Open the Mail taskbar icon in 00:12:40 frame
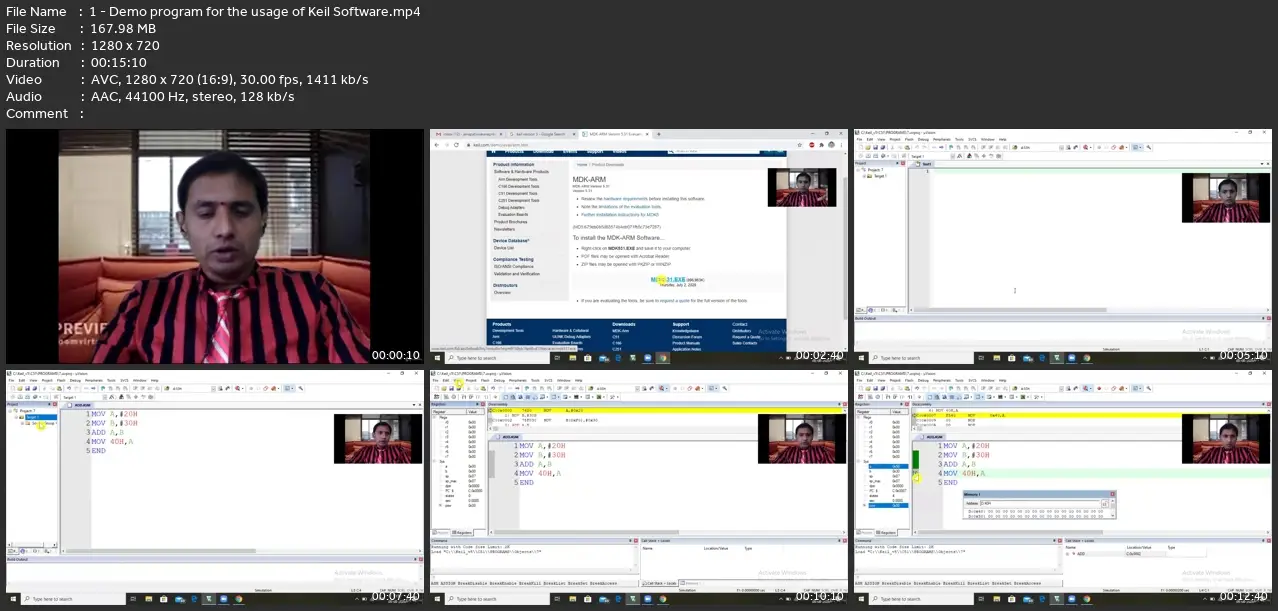The width and height of the screenshot is (1278, 611). click(x=1030, y=599)
